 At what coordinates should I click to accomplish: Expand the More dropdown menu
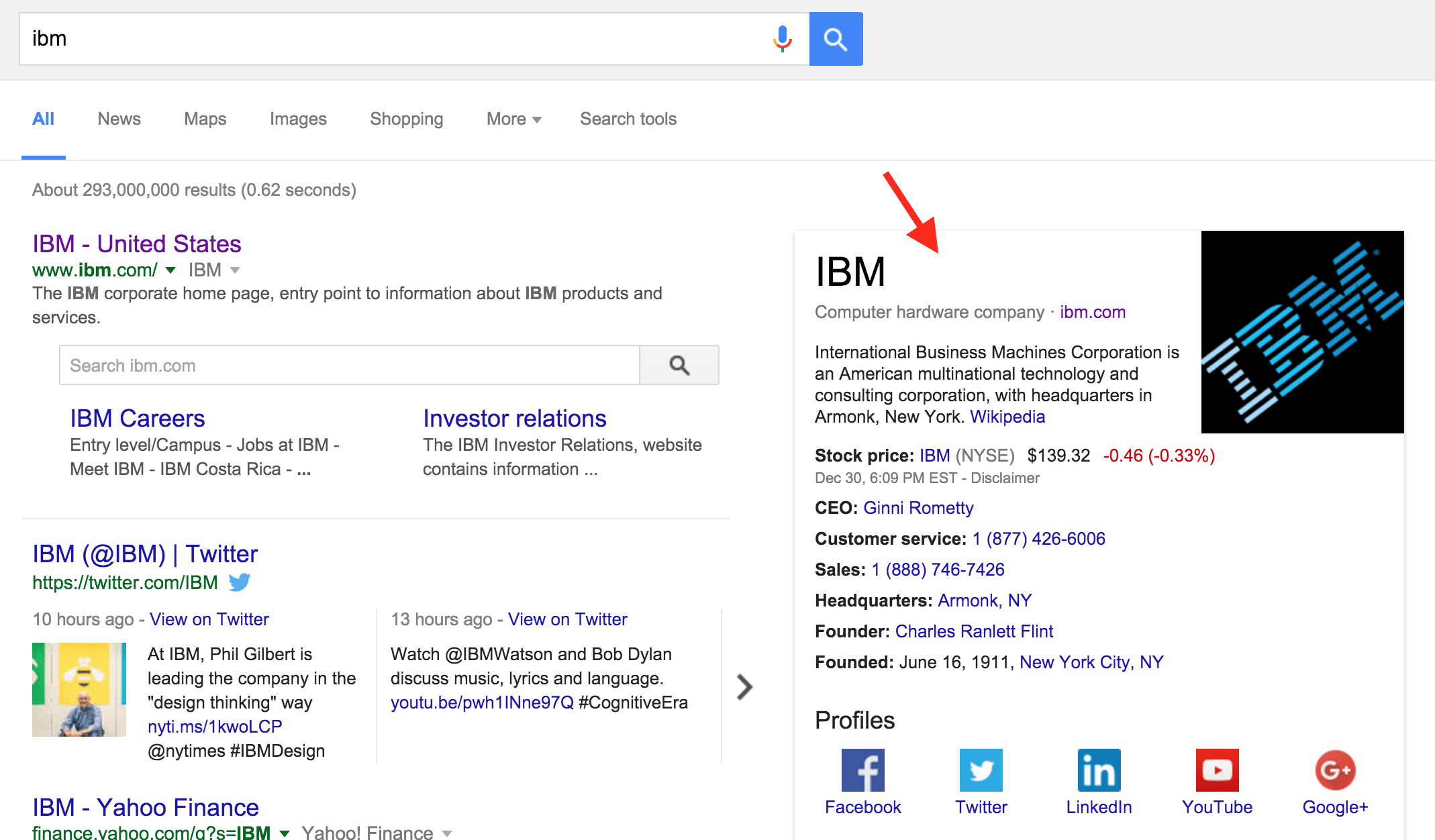point(514,119)
